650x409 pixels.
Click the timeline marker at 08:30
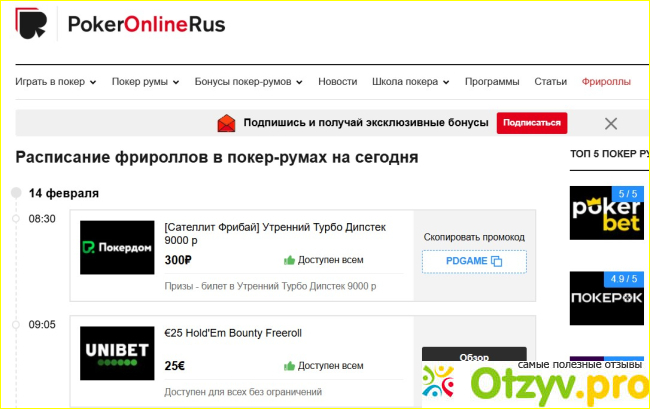coord(16,218)
